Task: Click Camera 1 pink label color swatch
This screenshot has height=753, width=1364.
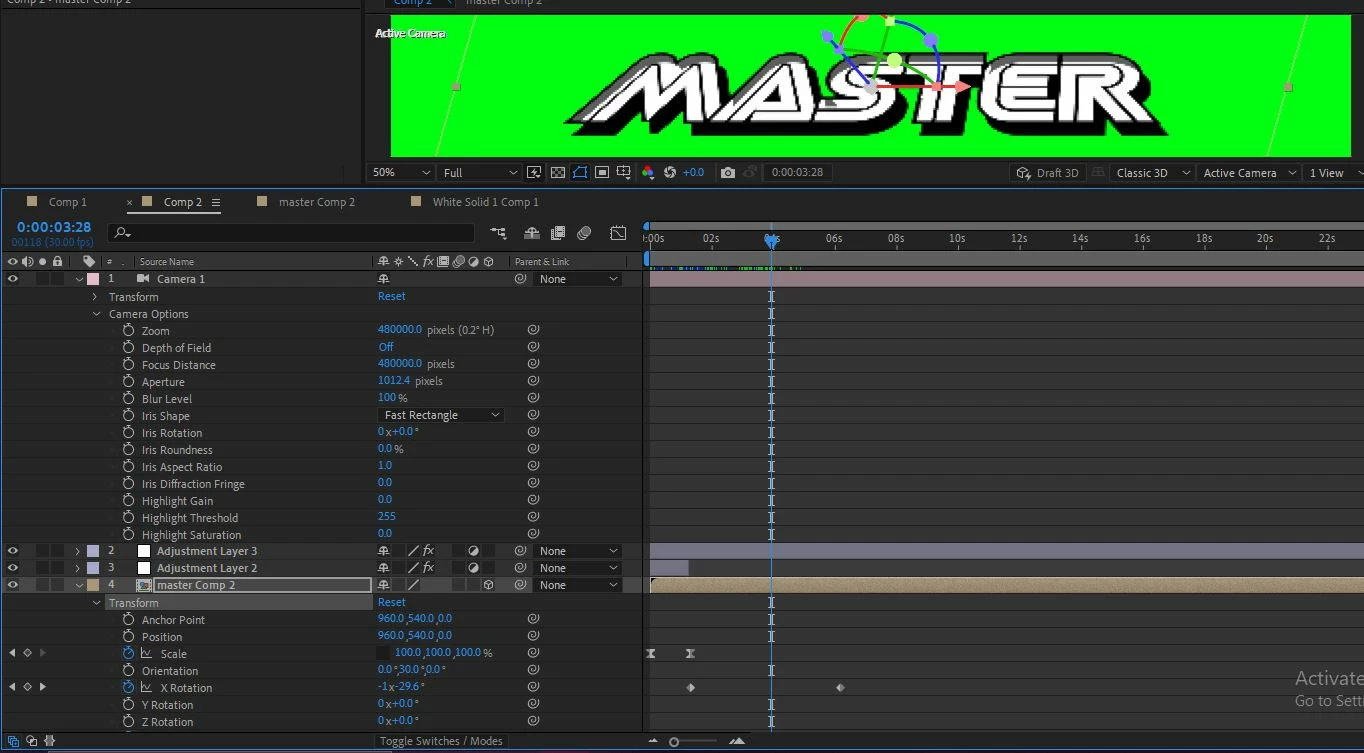Action: pyautogui.click(x=93, y=279)
